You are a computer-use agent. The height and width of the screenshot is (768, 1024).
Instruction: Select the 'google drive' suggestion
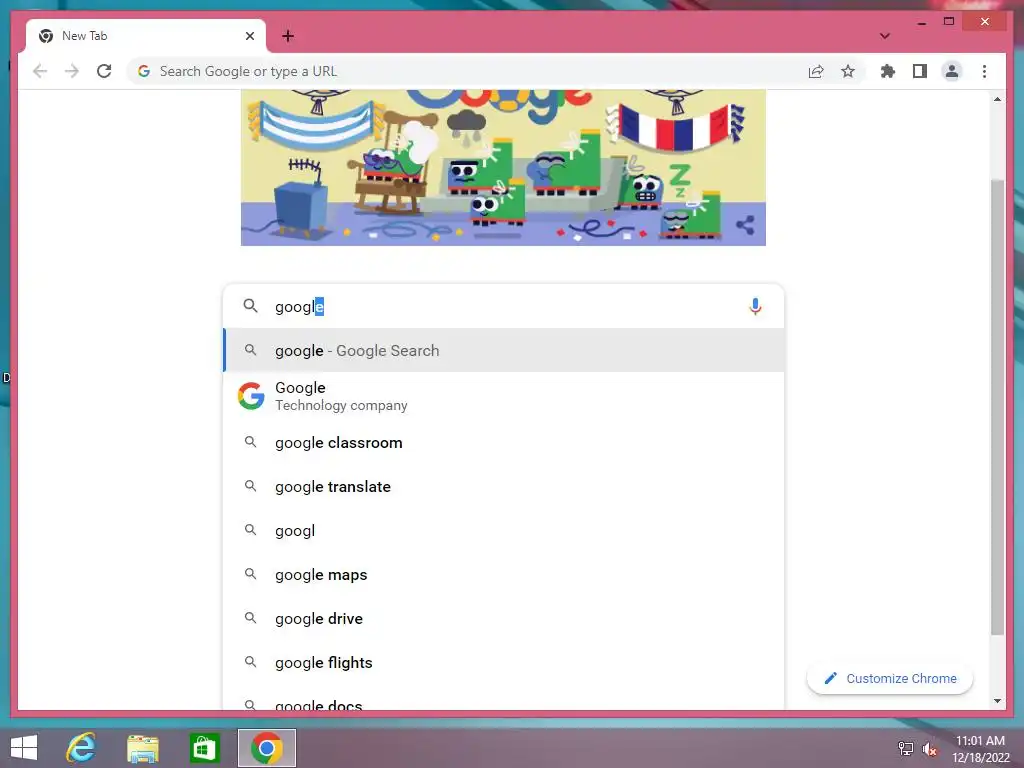click(x=504, y=618)
